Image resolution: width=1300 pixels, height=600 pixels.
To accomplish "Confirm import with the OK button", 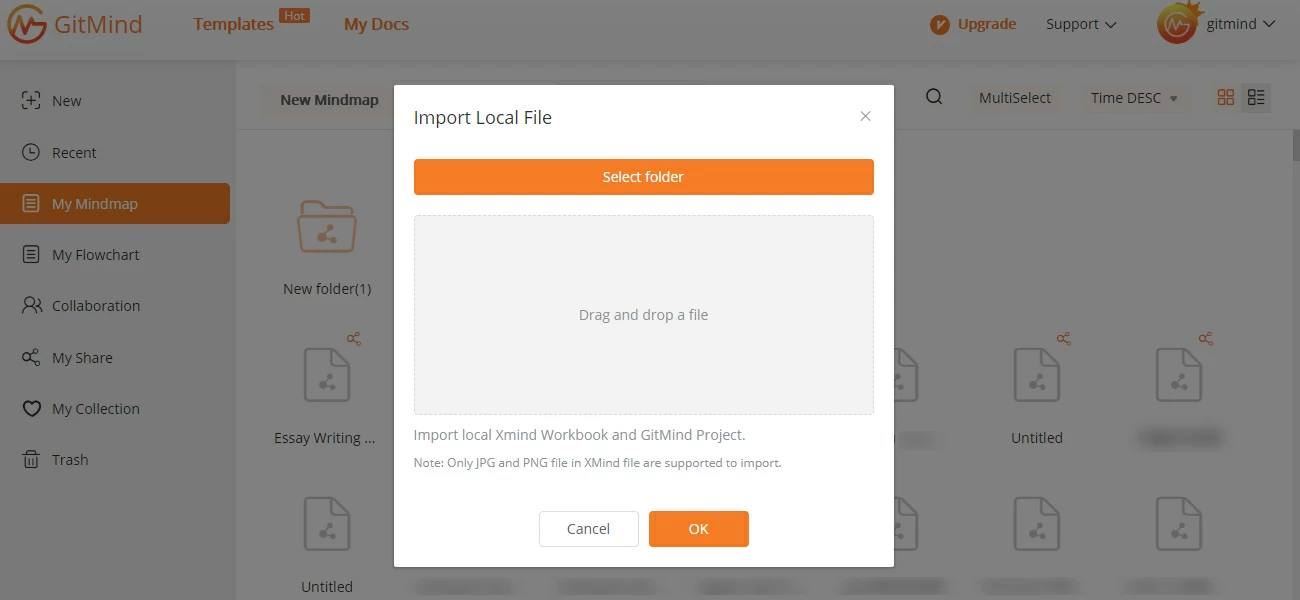I will (x=699, y=529).
